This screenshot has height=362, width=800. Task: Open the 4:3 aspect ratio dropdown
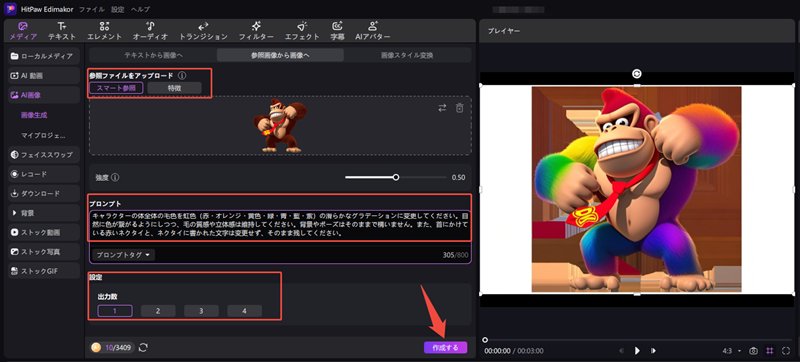point(732,351)
